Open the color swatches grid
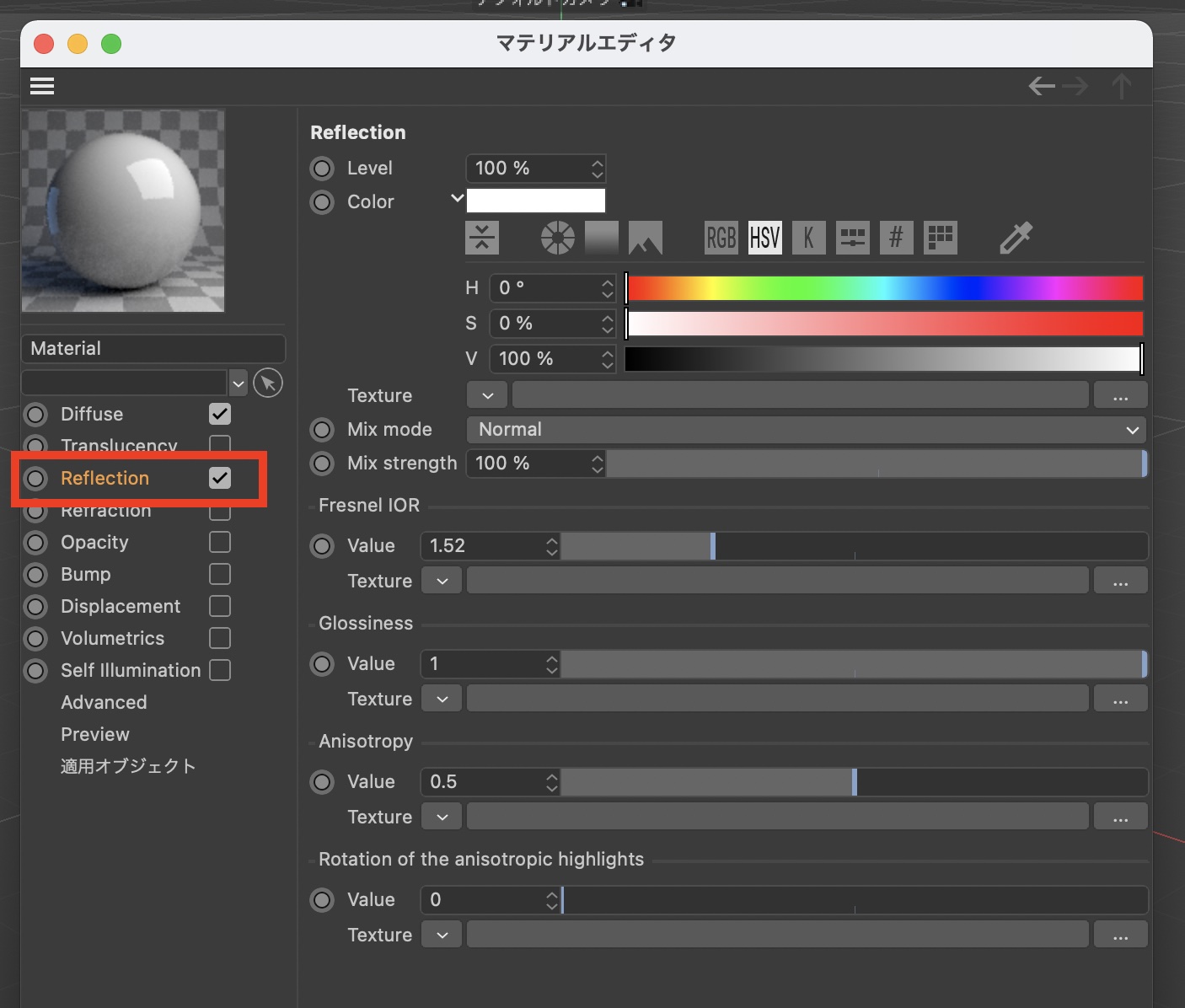 point(940,238)
